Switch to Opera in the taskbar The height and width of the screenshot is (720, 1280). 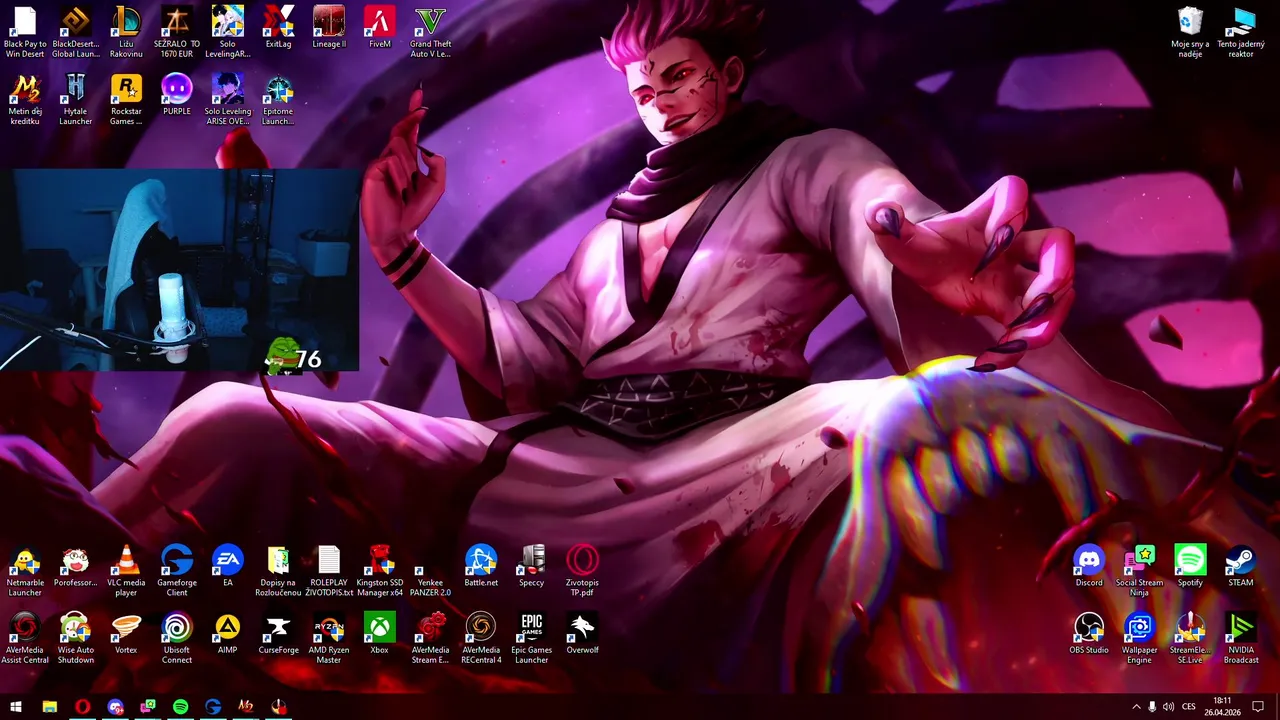(82, 707)
